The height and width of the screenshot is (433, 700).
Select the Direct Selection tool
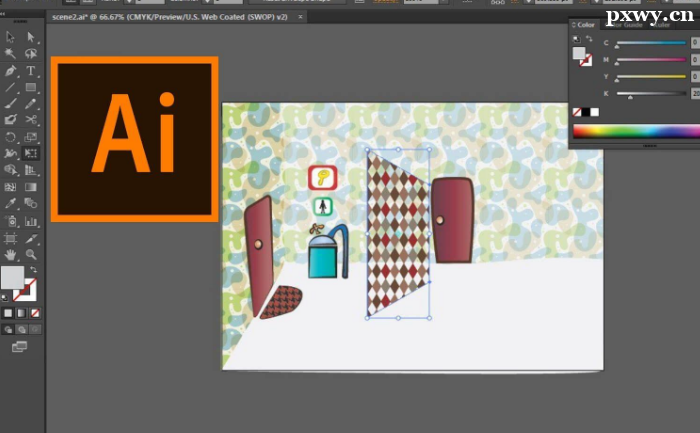tap(31, 37)
